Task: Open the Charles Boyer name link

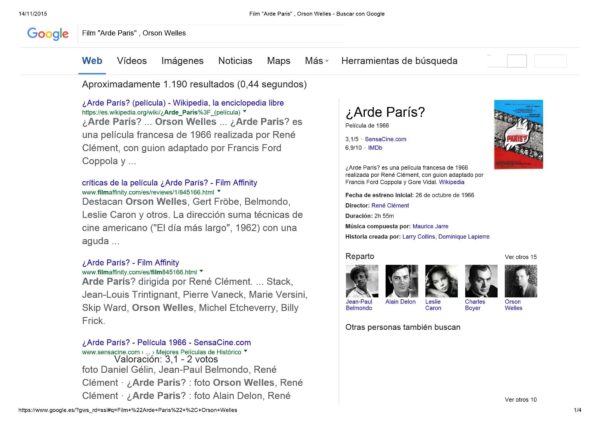Action: 475,305
